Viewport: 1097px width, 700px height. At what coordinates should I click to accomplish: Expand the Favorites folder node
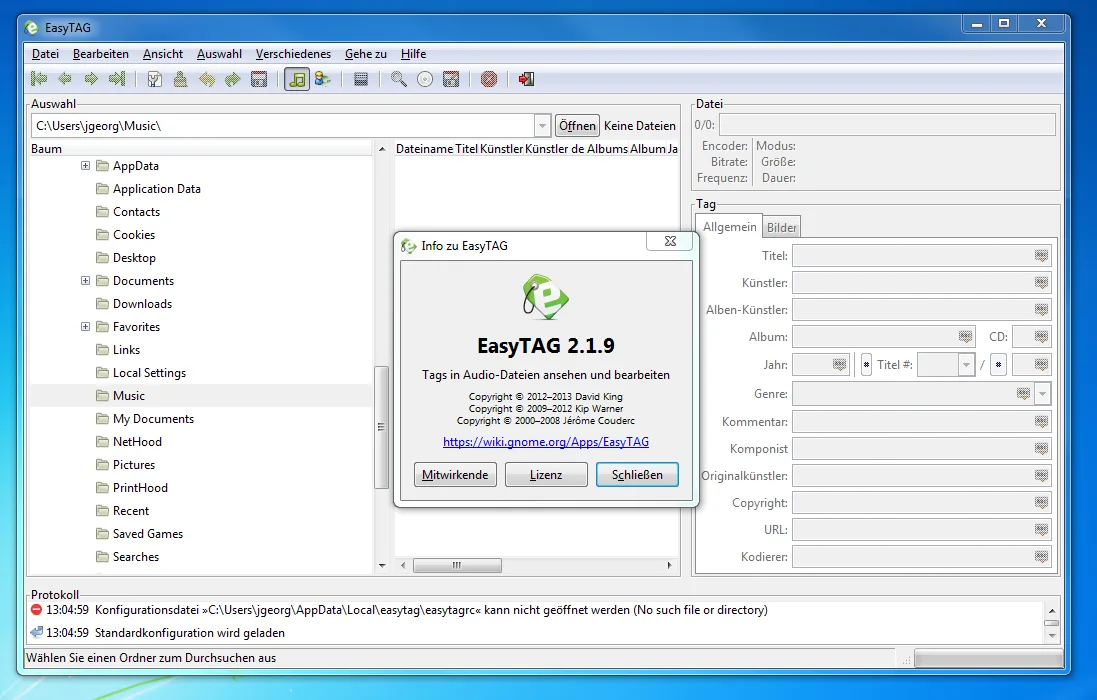coord(85,327)
